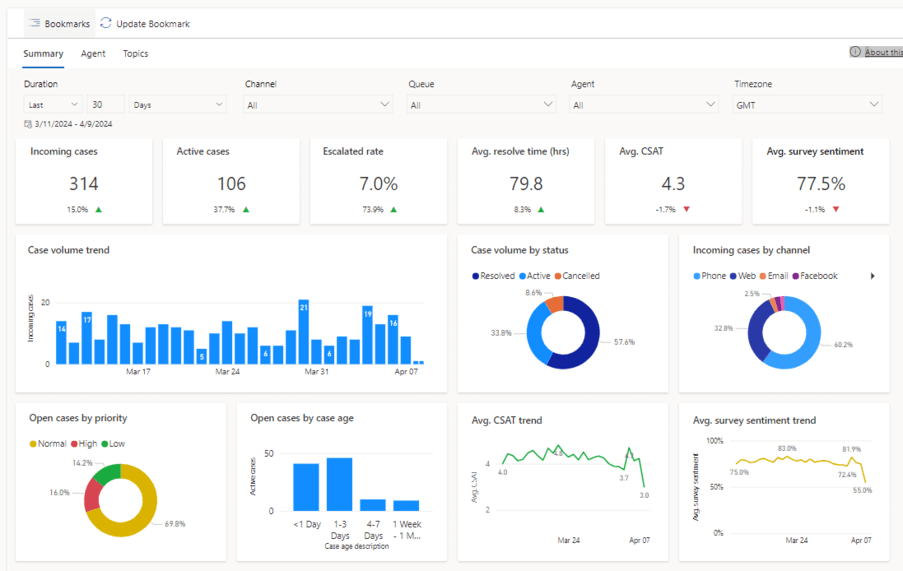Click the Update Bookmark refresh icon
The width and height of the screenshot is (903, 571).
tap(106, 23)
